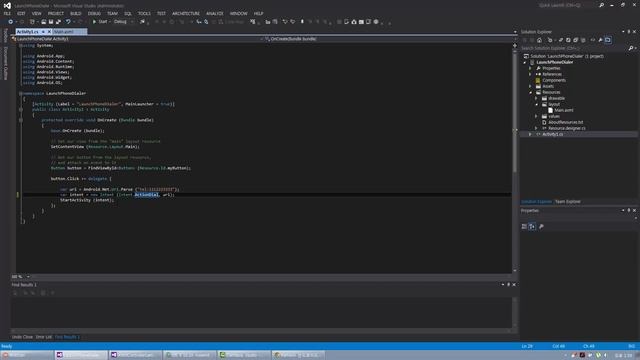The image size is (640, 360).
Task: Open the DEBUG menu
Action: click(94, 13)
